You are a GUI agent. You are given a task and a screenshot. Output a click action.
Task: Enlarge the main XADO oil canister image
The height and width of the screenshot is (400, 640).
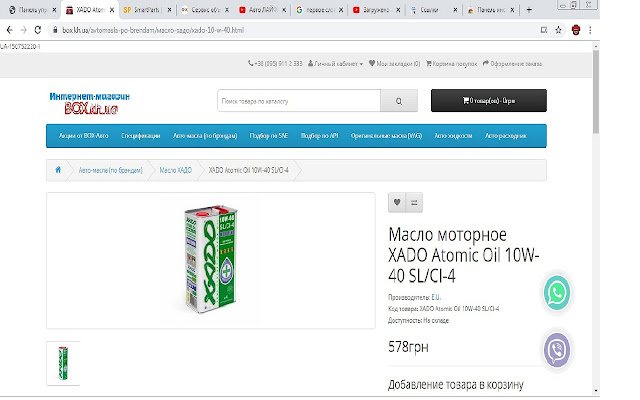click(x=211, y=260)
